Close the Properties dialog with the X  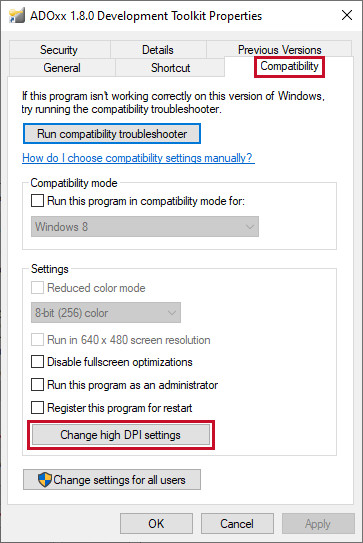click(x=347, y=15)
